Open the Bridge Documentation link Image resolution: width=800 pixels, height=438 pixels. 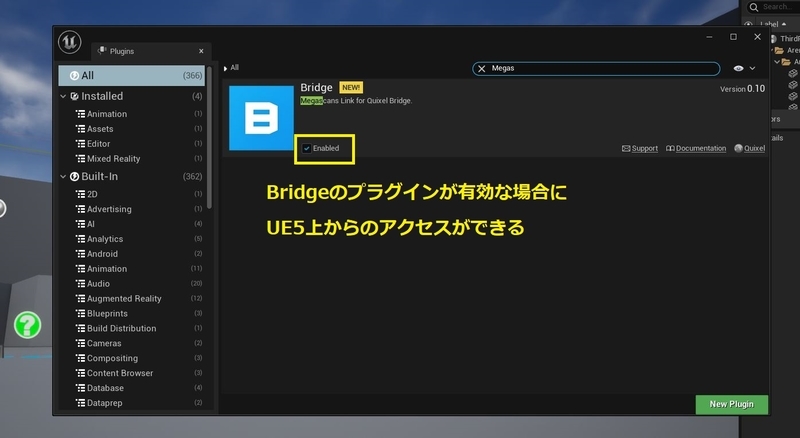pyautogui.click(x=696, y=148)
